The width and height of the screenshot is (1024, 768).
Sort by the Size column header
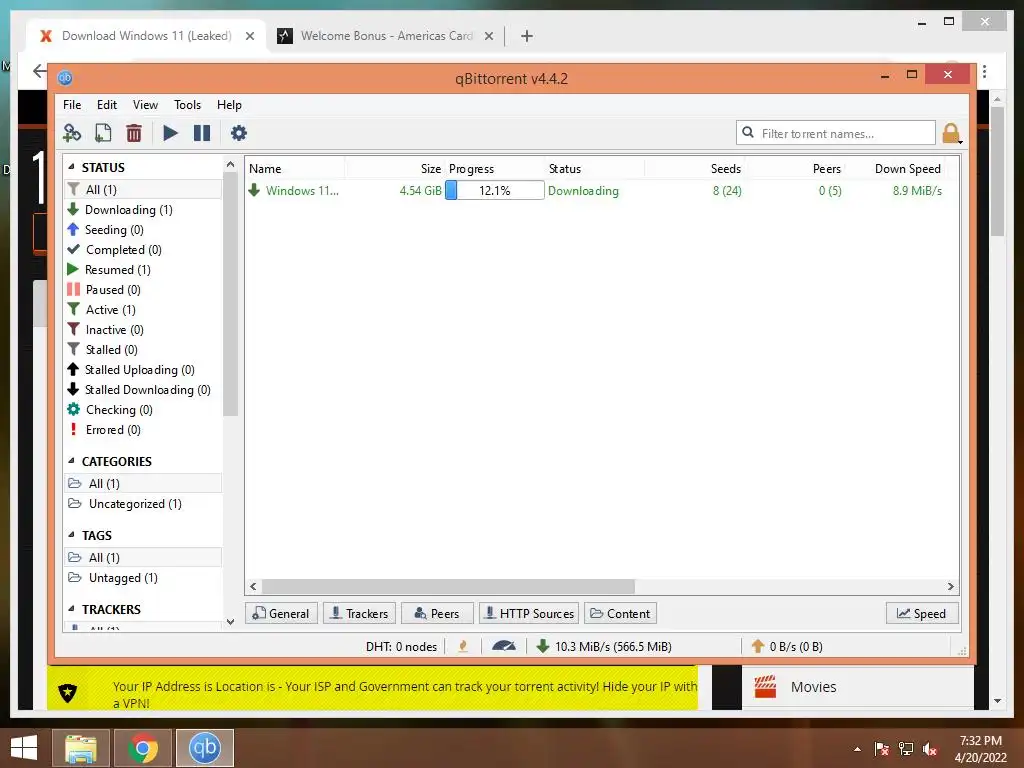pyautogui.click(x=430, y=168)
